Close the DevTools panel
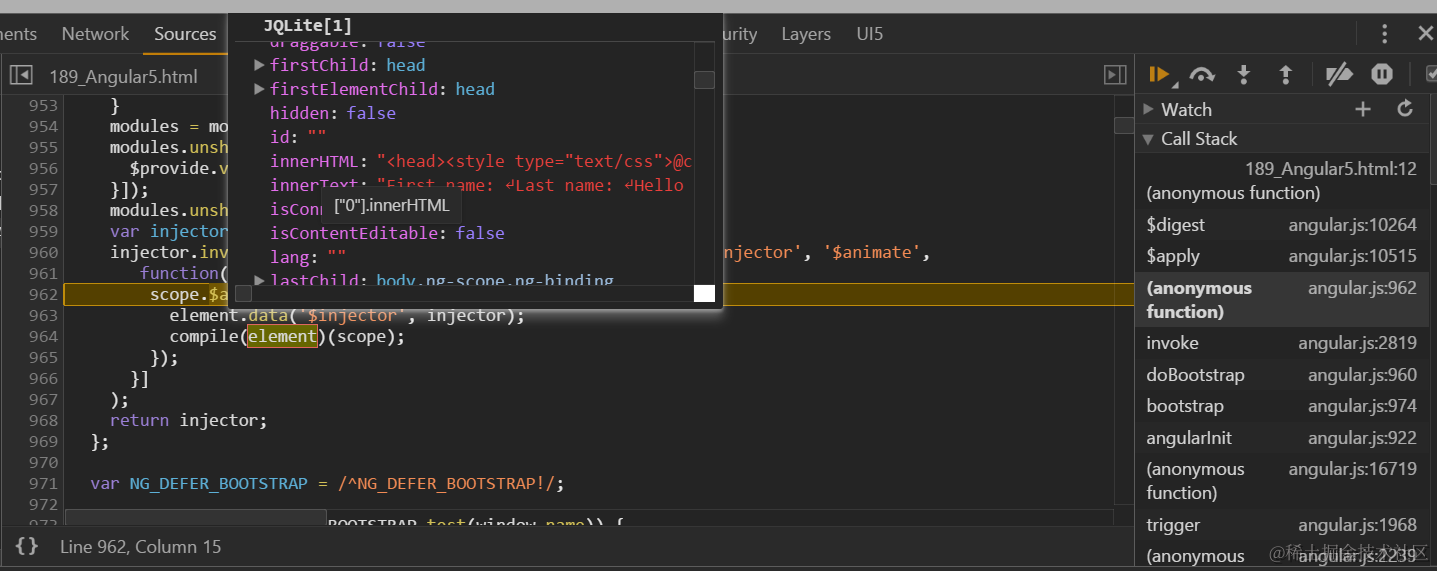1437x571 pixels. [1425, 34]
